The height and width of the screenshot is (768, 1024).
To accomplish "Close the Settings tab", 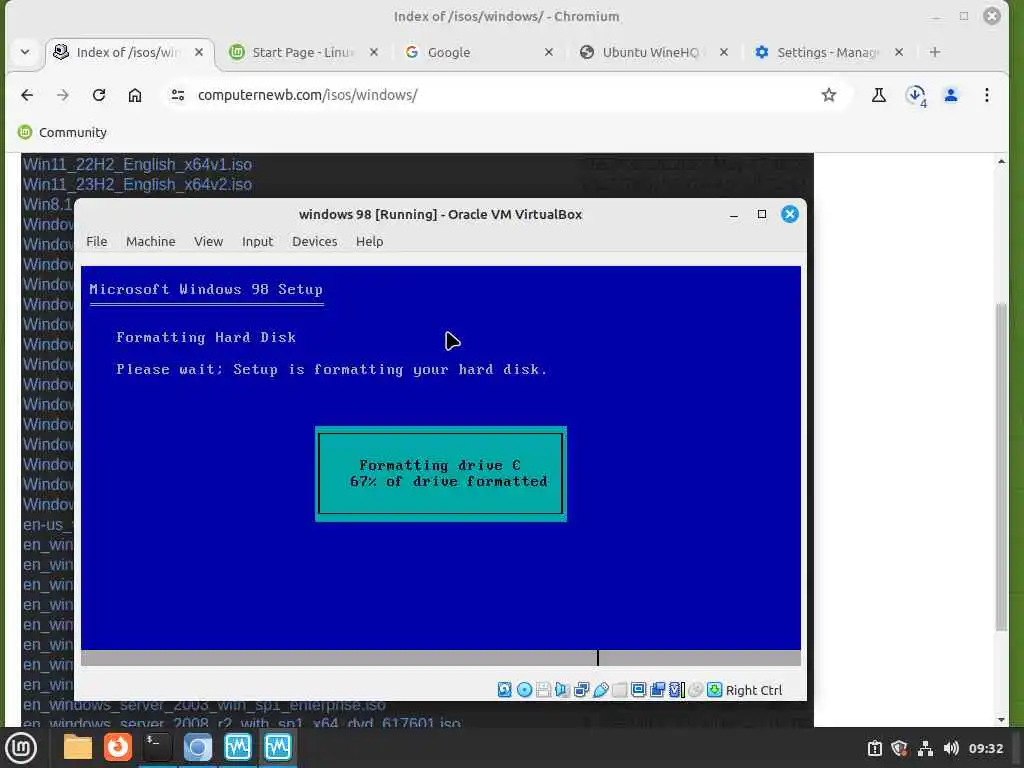I will (899, 52).
